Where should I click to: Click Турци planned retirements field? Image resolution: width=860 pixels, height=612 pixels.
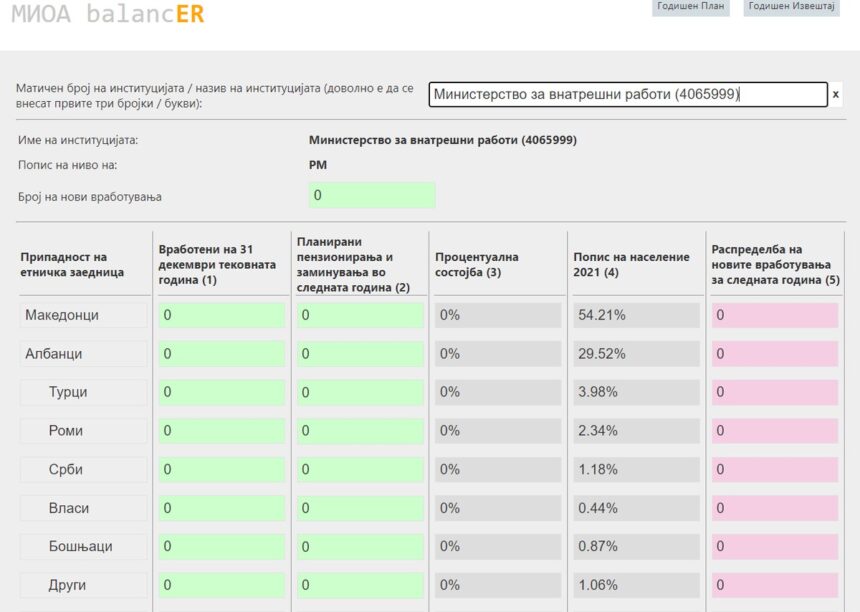click(360, 392)
